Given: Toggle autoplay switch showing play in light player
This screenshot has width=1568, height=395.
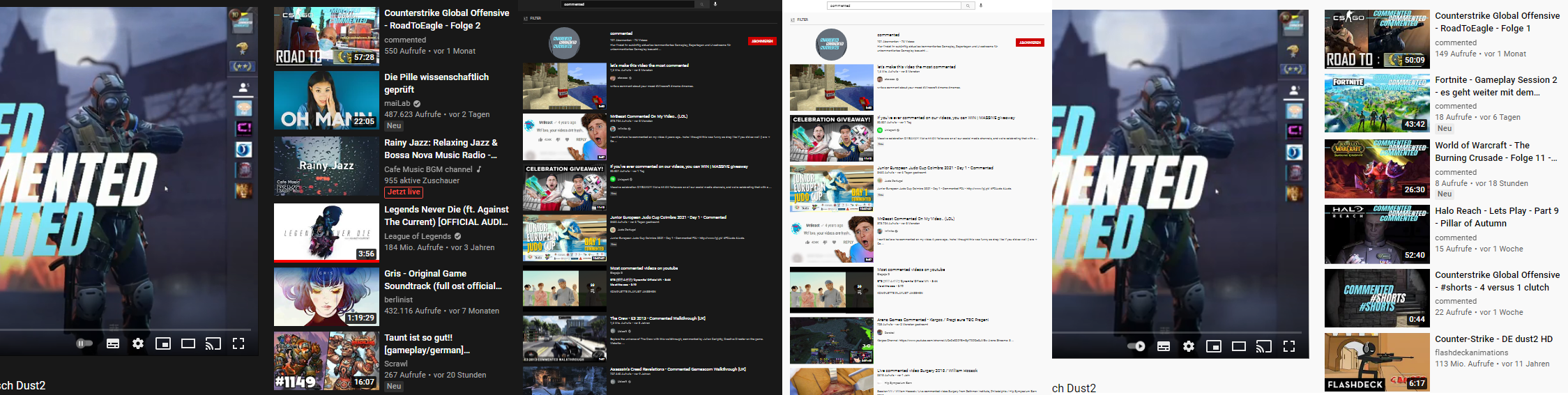Looking at the screenshot, I should (1136, 346).
